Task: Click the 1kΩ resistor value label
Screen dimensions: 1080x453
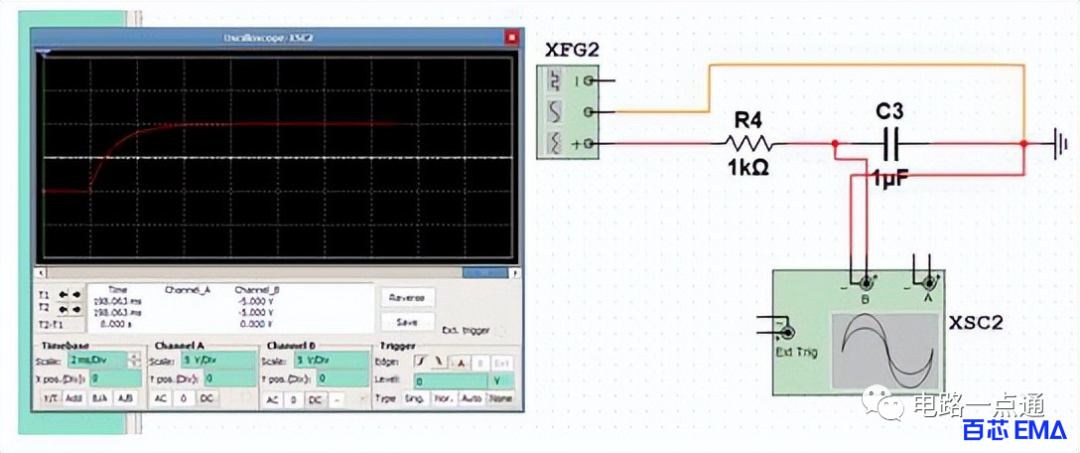Action: 749,168
